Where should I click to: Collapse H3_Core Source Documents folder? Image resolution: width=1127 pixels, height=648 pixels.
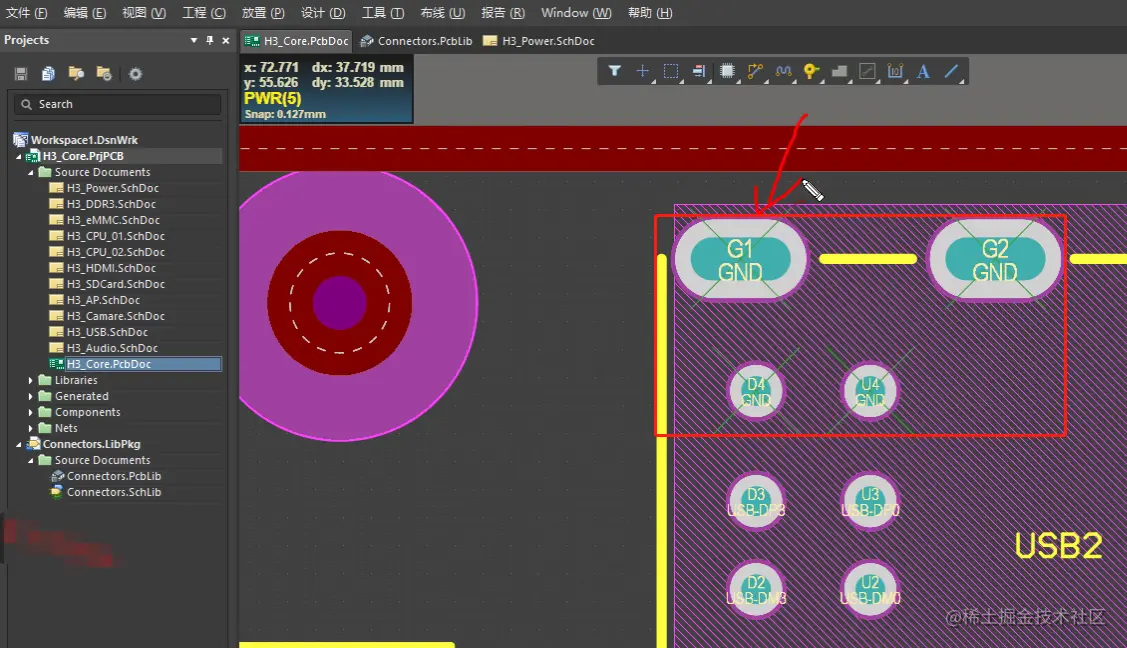point(31,172)
